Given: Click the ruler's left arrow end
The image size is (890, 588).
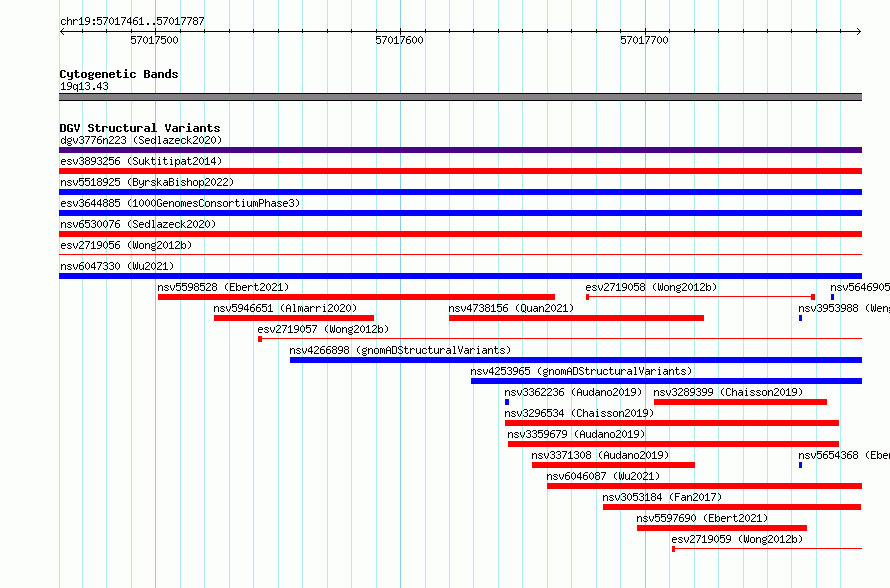Looking at the screenshot, I should (x=62, y=31).
